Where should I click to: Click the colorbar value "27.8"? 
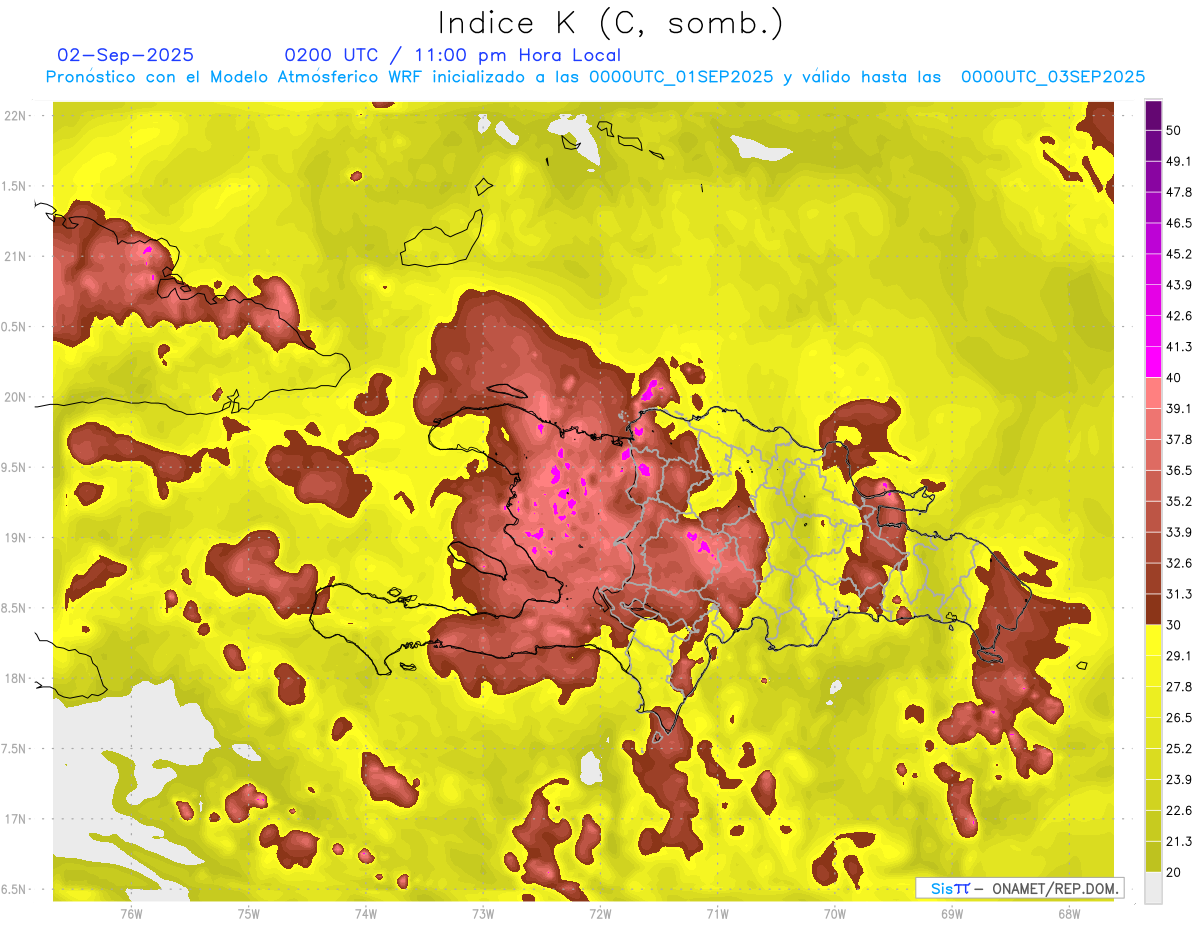1178,687
